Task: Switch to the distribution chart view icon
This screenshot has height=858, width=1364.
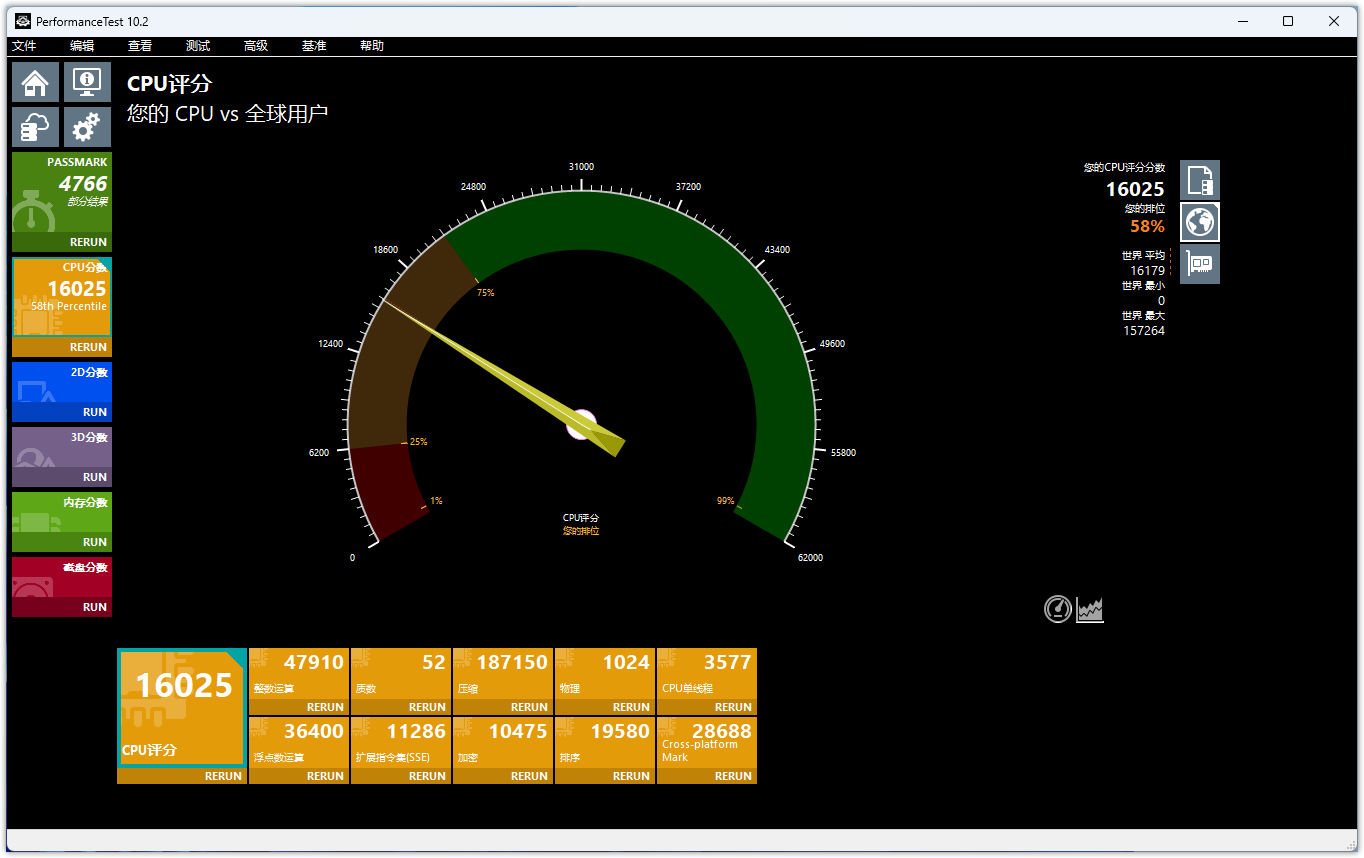Action: pos(1090,609)
